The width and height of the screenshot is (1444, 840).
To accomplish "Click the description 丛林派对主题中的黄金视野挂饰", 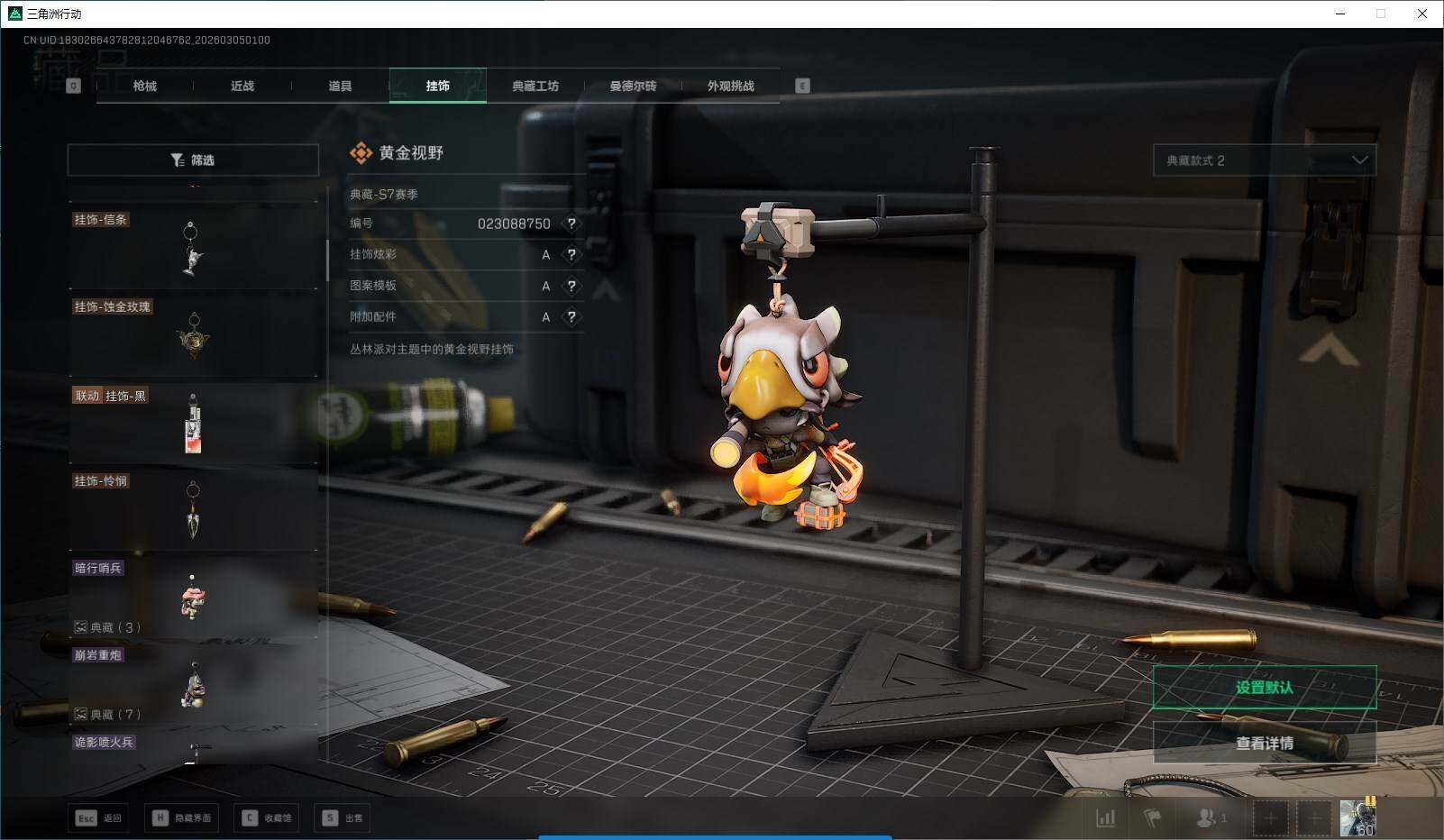I will [x=432, y=349].
